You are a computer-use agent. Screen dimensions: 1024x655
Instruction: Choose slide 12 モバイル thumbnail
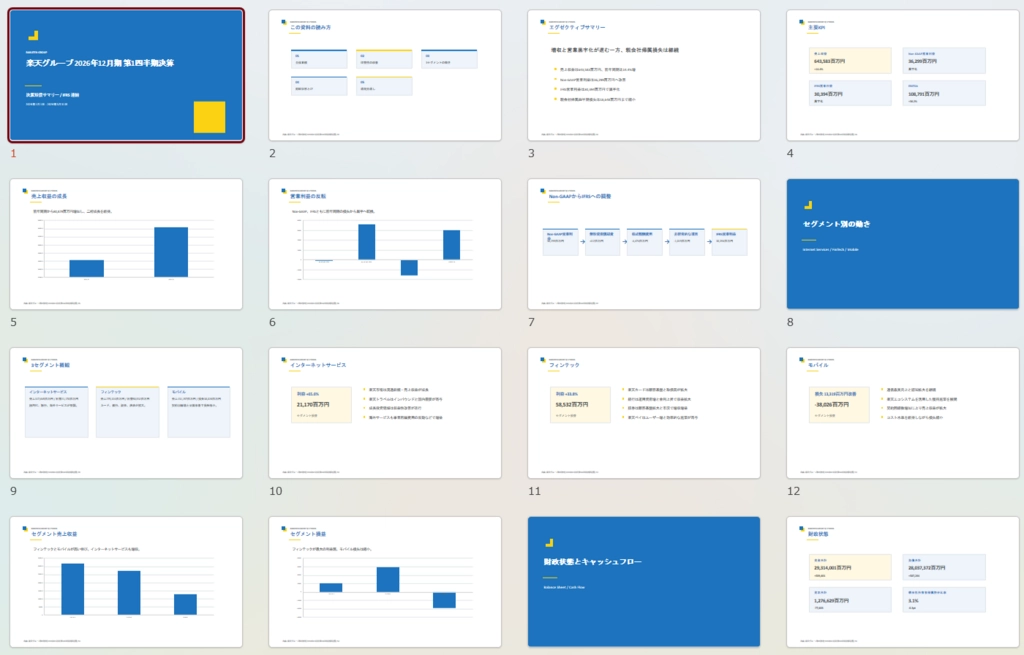point(903,413)
